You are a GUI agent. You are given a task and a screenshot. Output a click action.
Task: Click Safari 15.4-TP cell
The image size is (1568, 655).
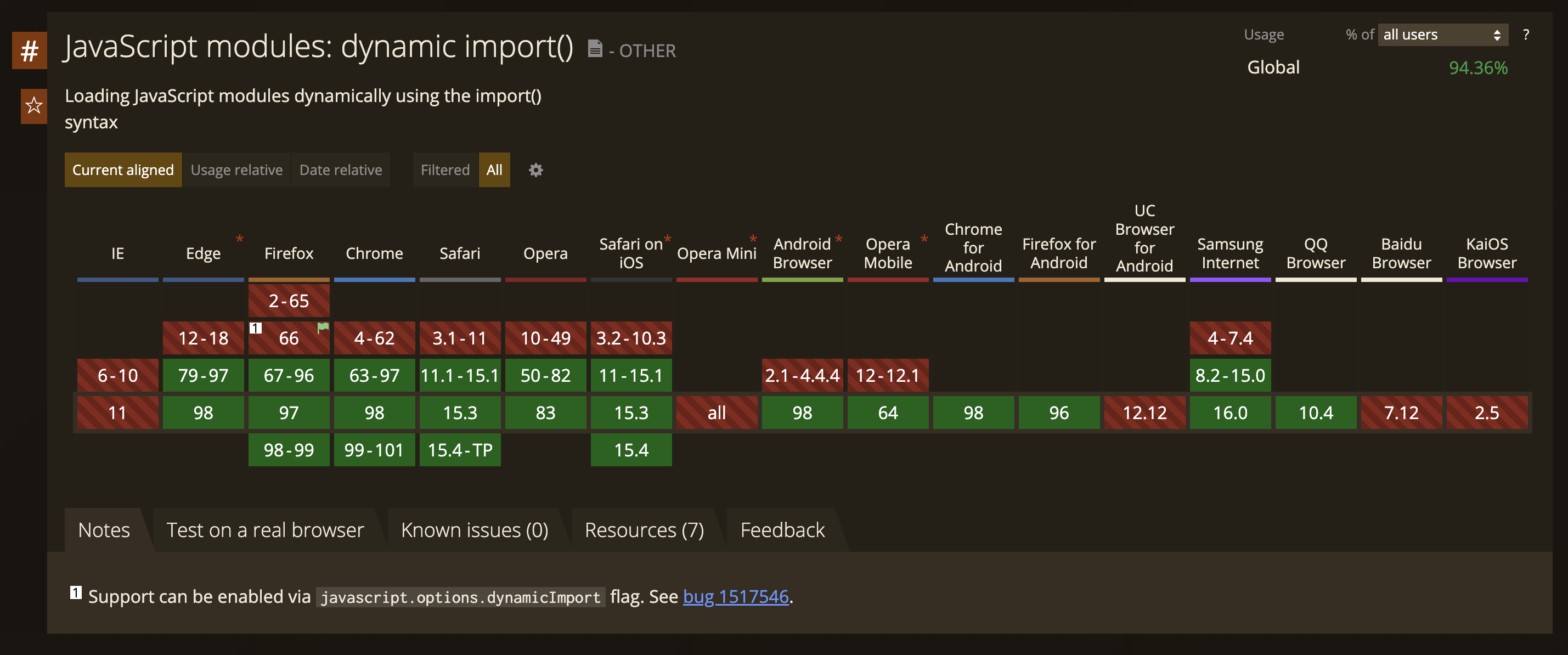pyautogui.click(x=460, y=450)
